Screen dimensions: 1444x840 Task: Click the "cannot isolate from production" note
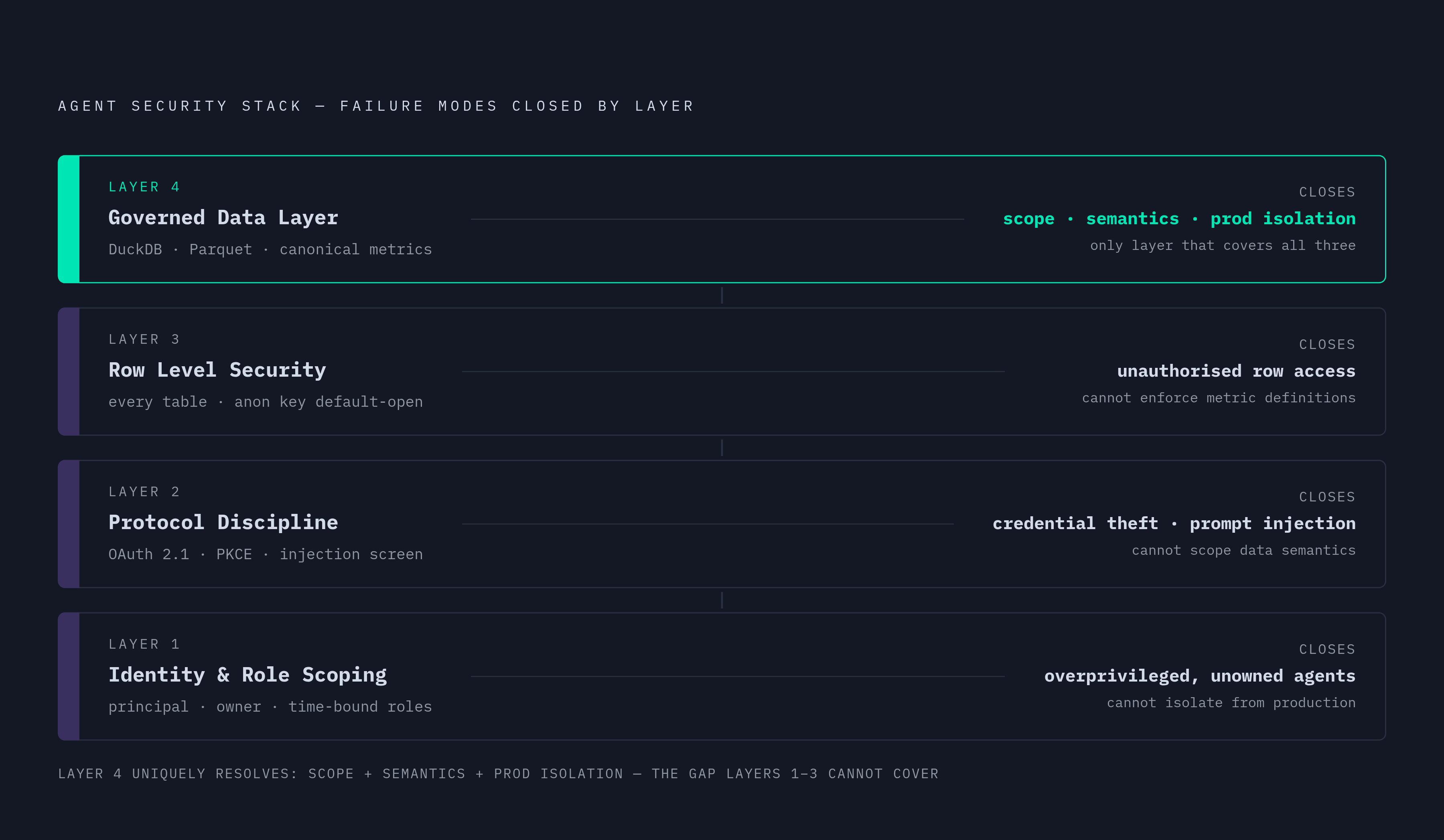tap(1231, 702)
